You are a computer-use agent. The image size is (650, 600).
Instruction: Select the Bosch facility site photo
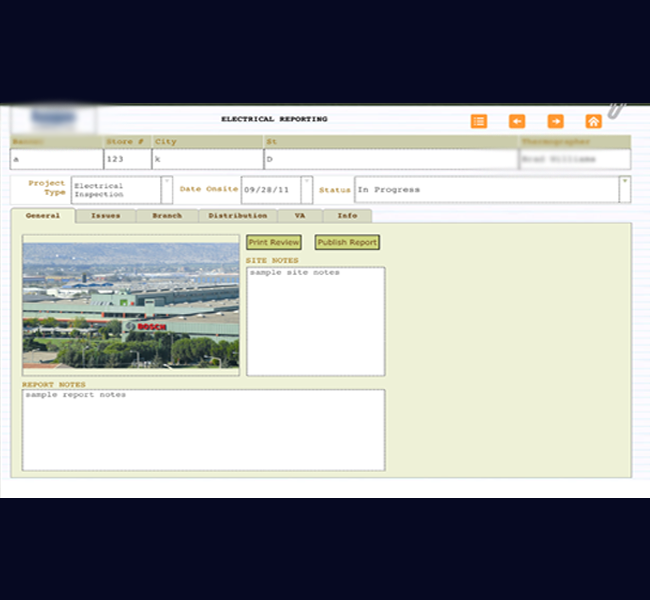[x=131, y=305]
